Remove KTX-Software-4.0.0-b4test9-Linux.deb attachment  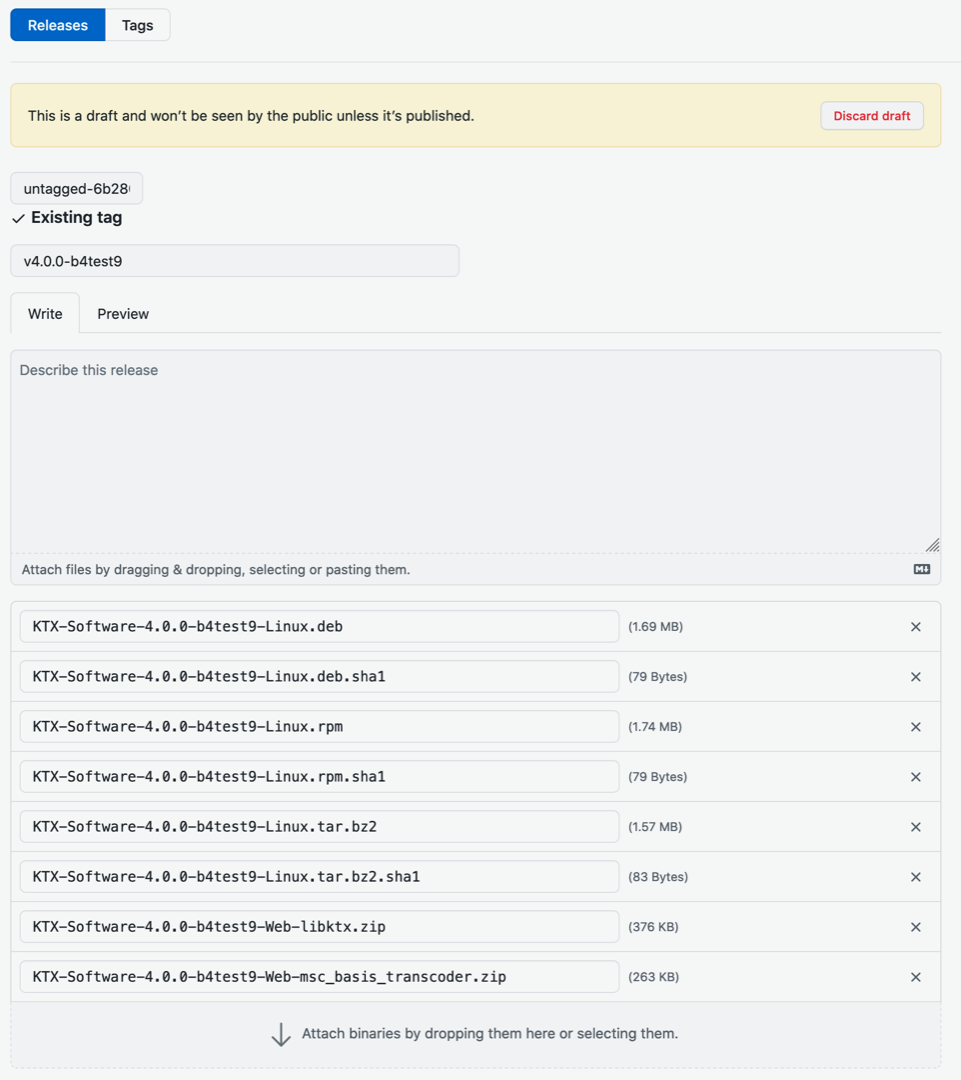pyautogui.click(x=915, y=626)
